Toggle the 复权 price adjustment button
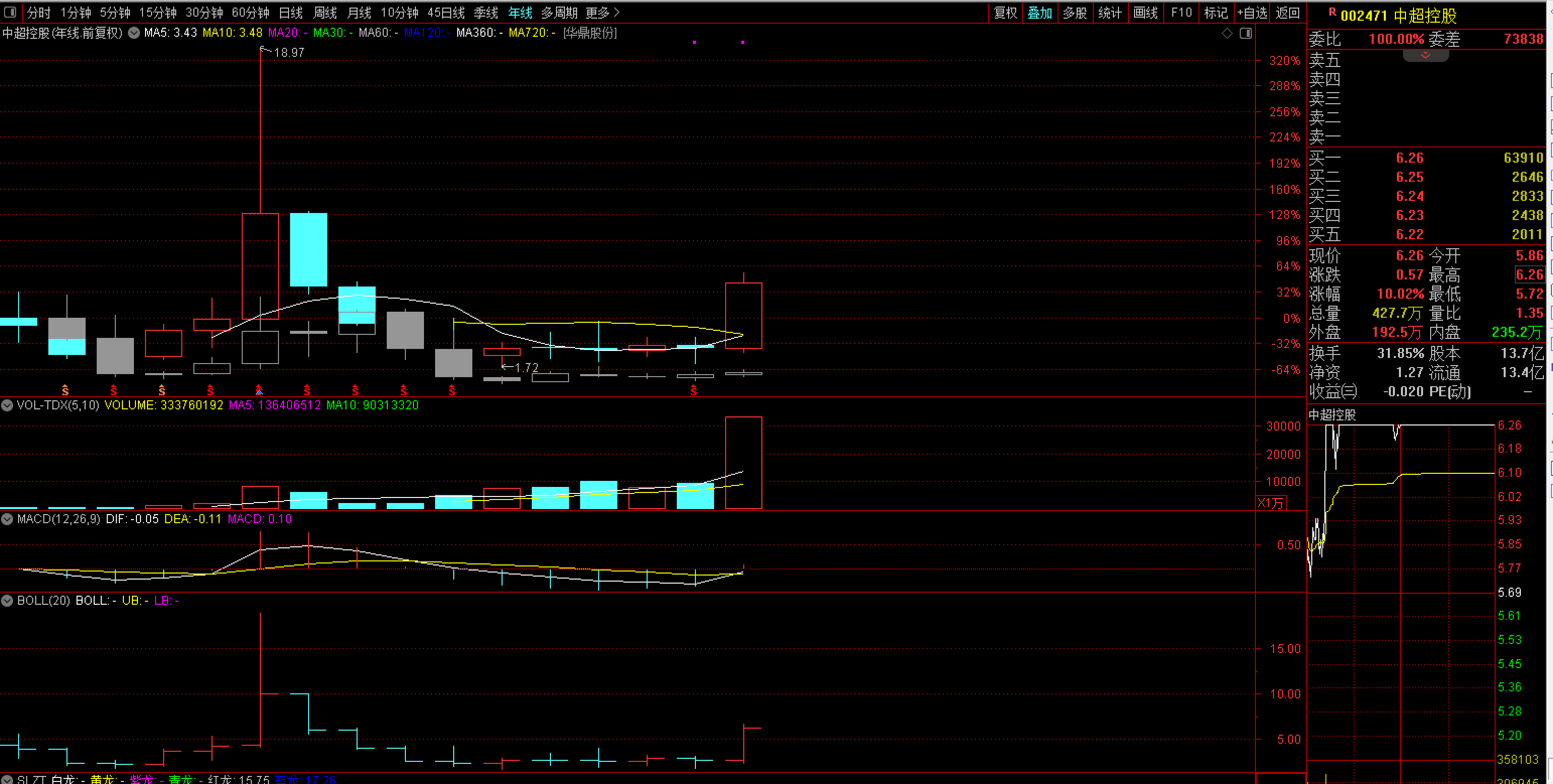 coord(1005,13)
